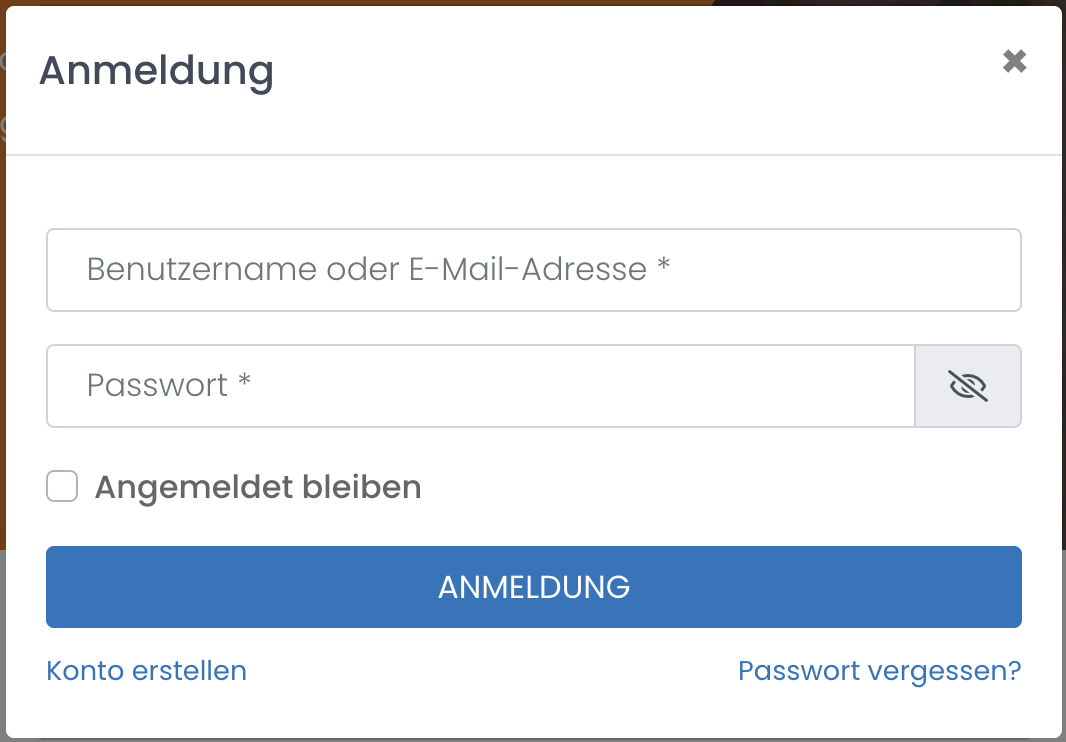1066x742 pixels.
Task: Enable the "Angemeldet bleiben" checkbox
Action: coord(62,487)
